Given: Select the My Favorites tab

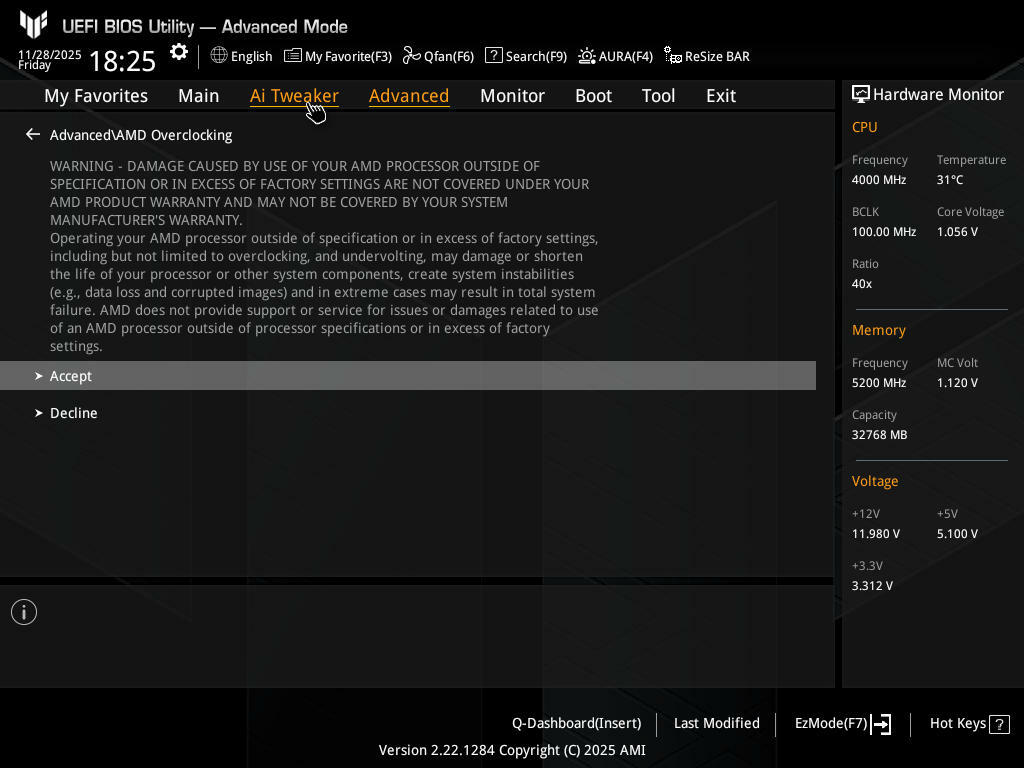Looking at the screenshot, I should pyautogui.click(x=96, y=96).
